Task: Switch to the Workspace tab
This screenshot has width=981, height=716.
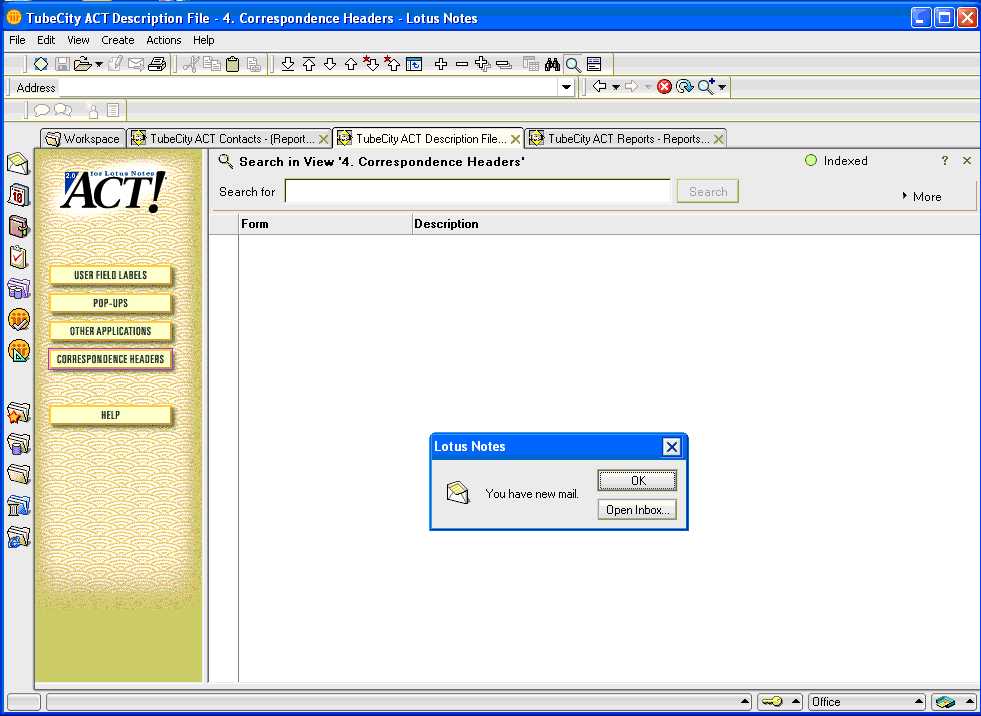Action: [x=83, y=139]
